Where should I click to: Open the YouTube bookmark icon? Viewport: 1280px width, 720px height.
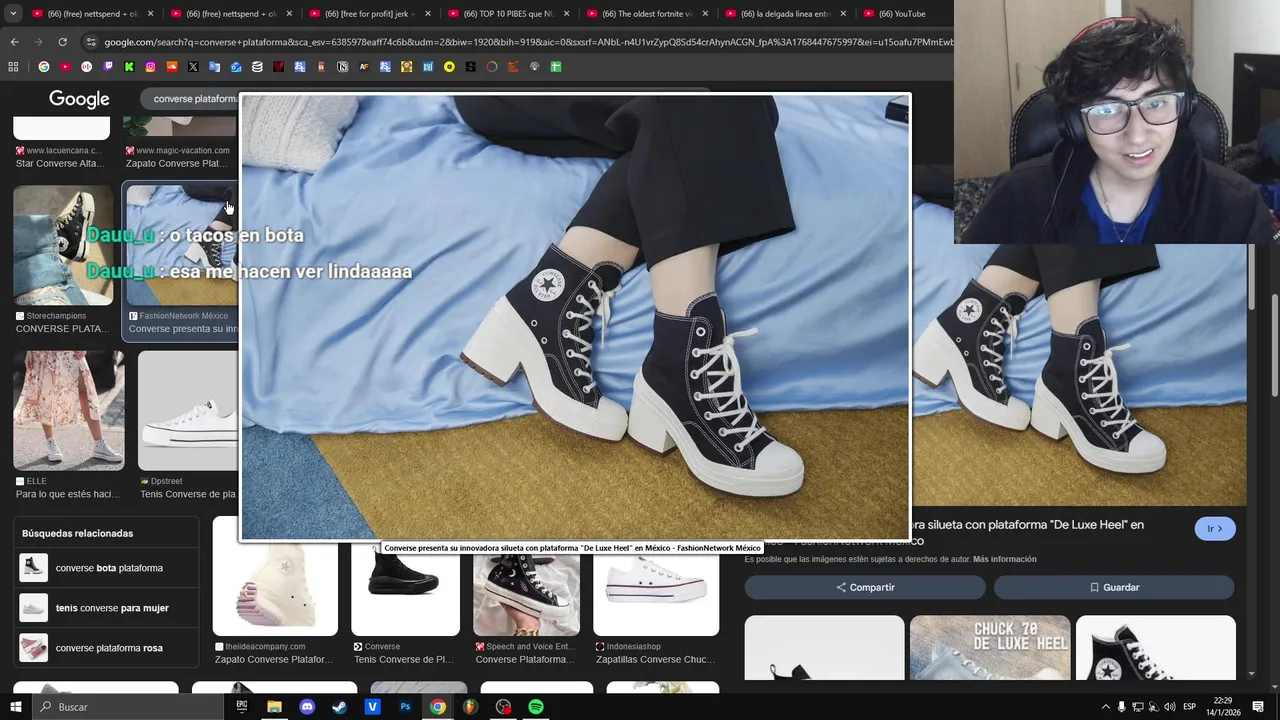tap(65, 67)
